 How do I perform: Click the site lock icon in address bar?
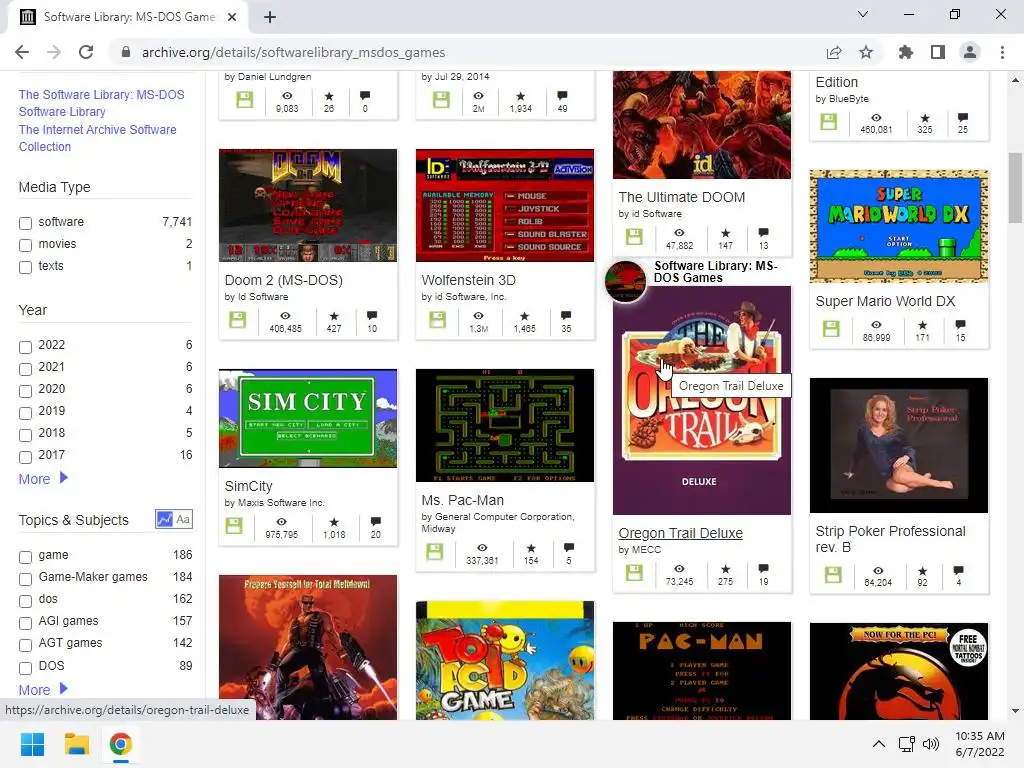(x=126, y=52)
